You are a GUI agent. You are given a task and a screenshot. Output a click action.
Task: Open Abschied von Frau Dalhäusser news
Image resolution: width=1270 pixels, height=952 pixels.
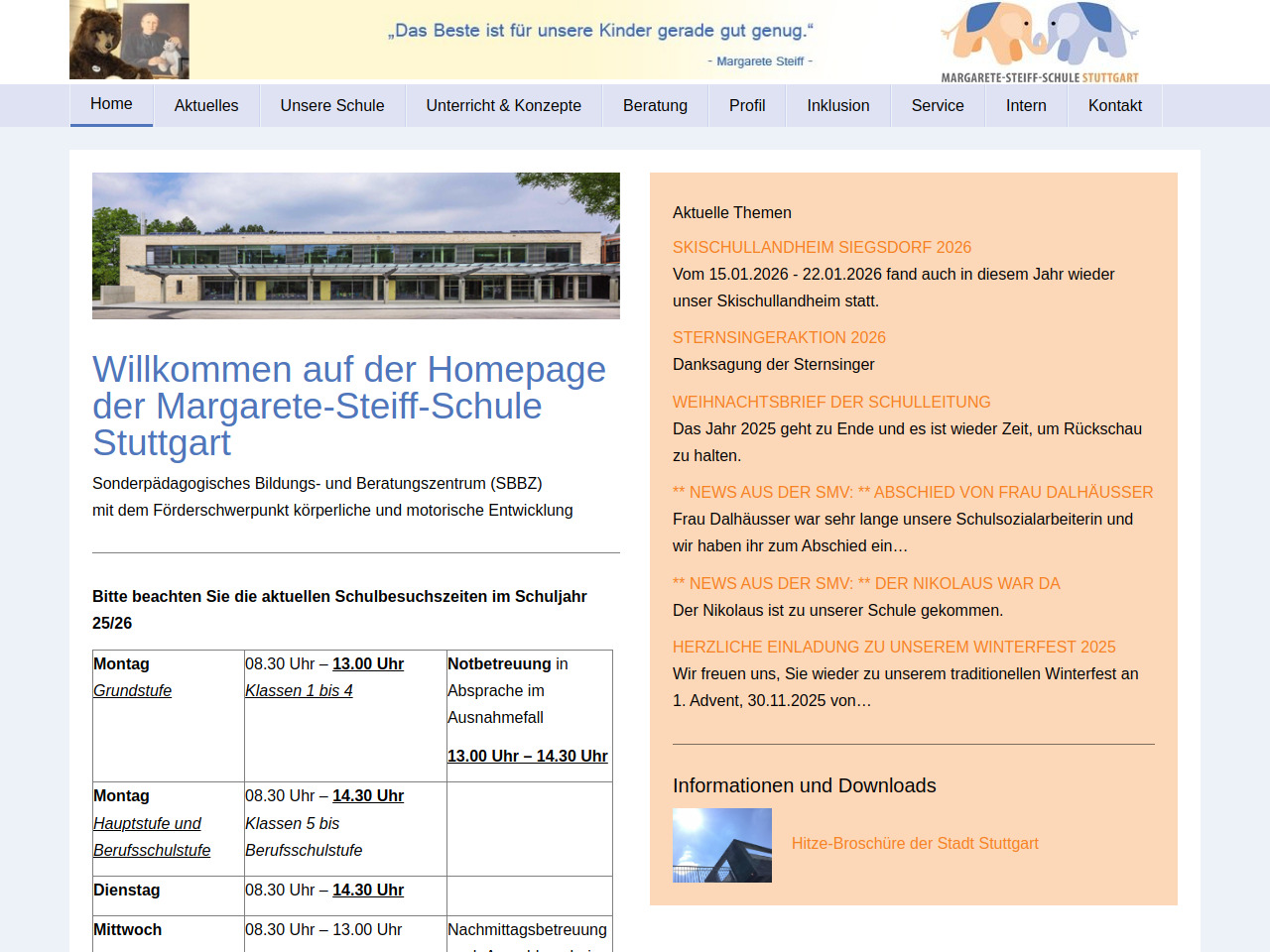coord(913,492)
